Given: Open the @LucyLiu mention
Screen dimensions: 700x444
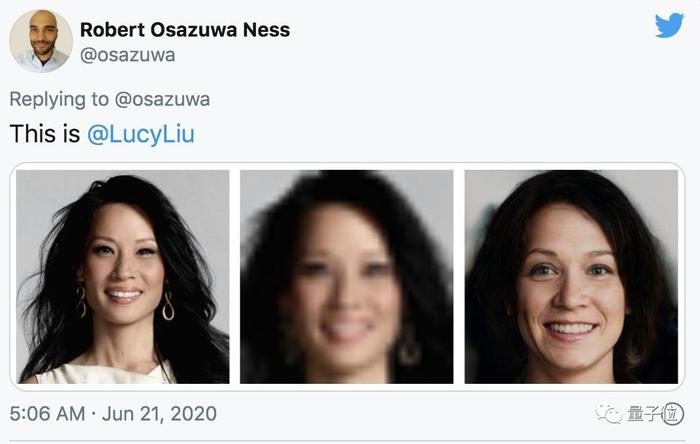Looking at the screenshot, I should pos(141,134).
